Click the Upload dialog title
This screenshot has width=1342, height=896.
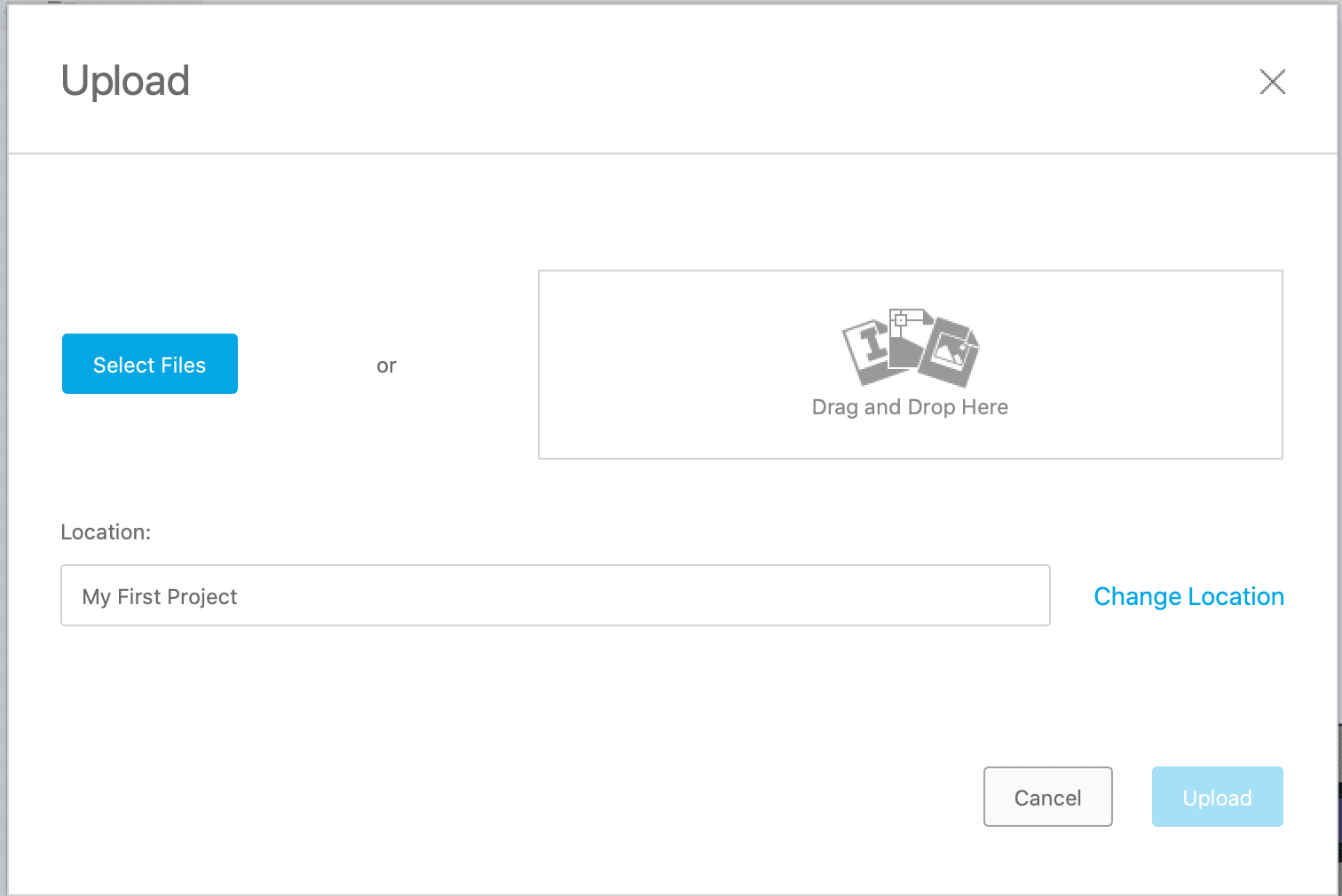click(x=125, y=82)
